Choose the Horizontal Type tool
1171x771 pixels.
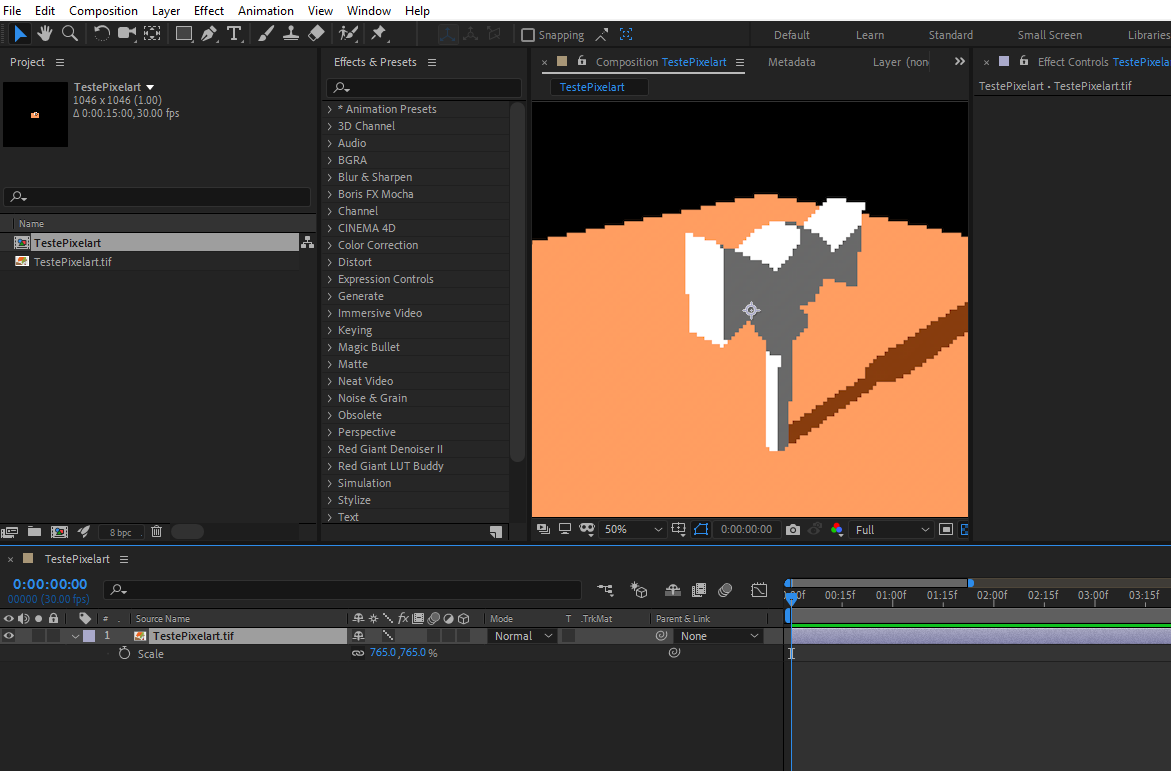pos(234,34)
